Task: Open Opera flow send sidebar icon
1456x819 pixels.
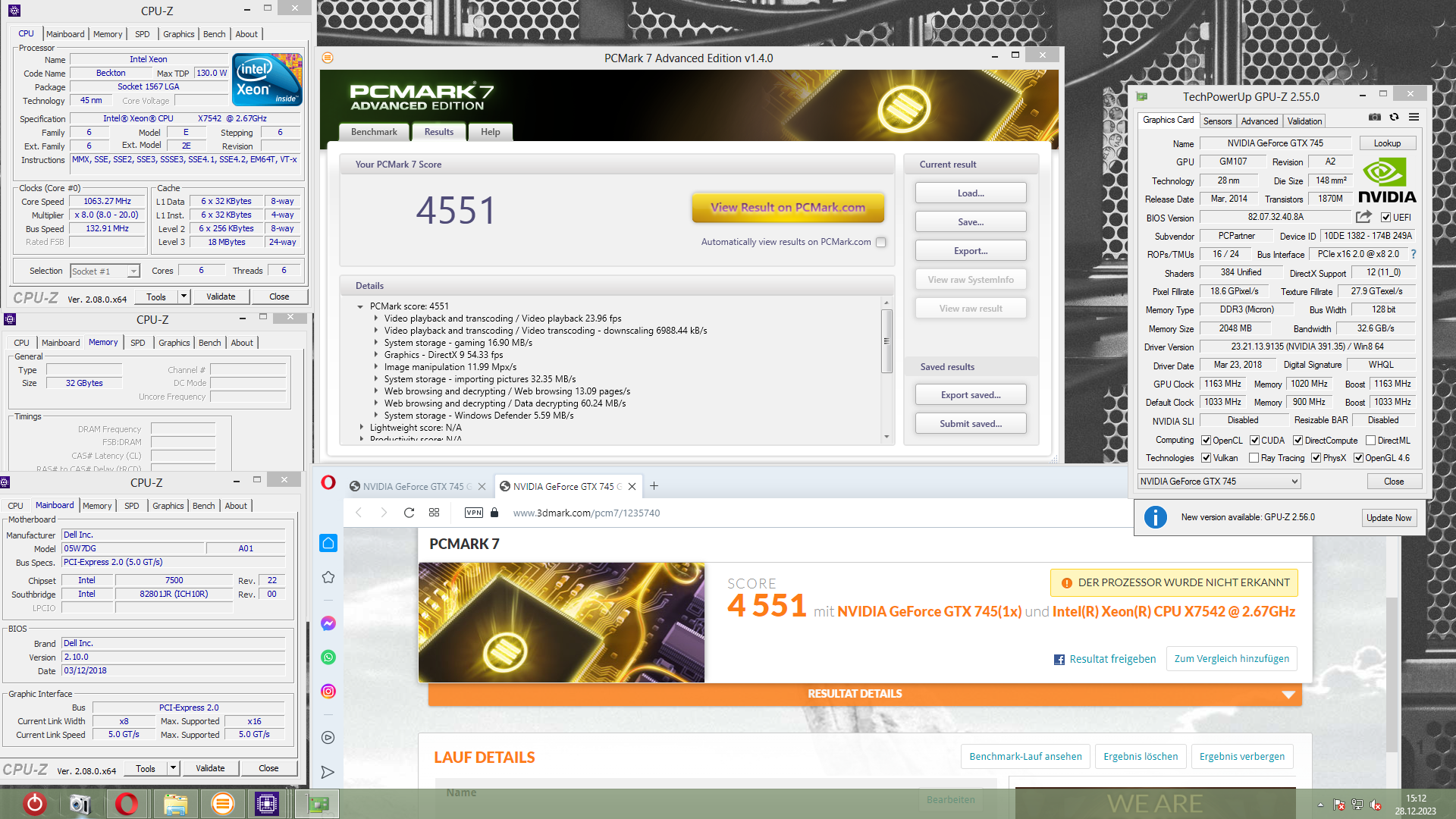Action: click(x=328, y=772)
